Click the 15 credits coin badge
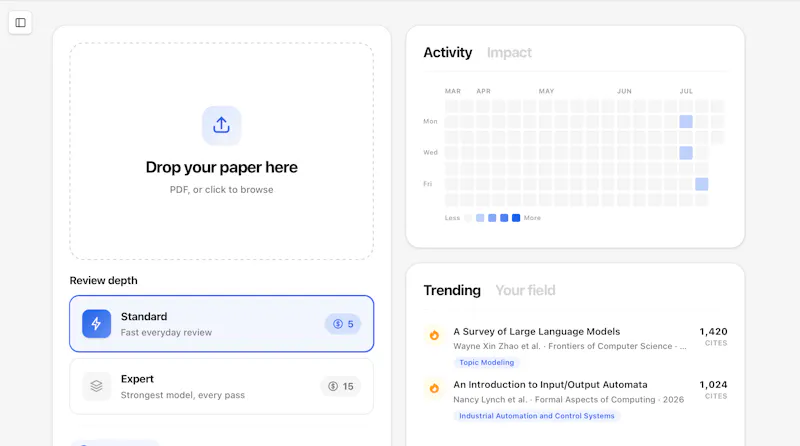 coord(341,386)
